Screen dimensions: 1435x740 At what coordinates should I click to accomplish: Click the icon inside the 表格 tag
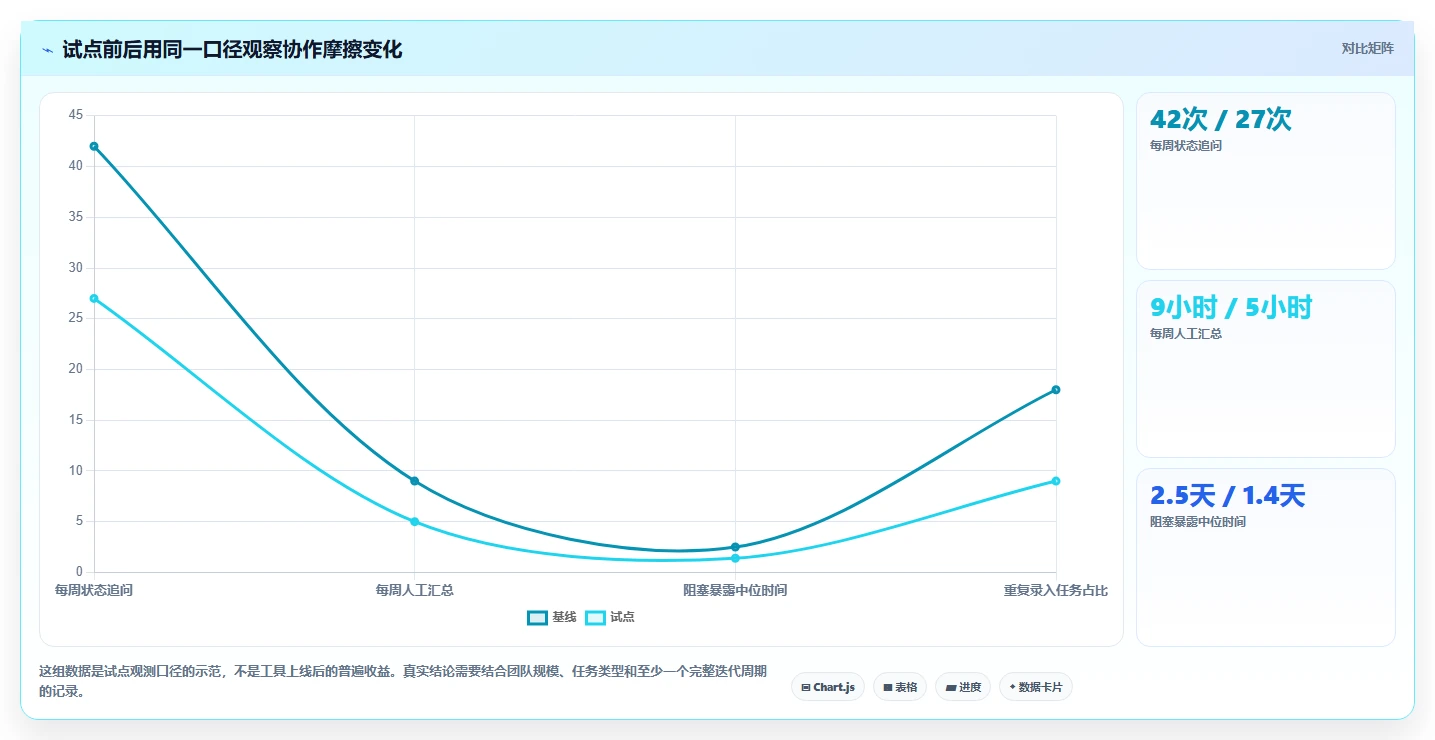[x=888, y=688]
